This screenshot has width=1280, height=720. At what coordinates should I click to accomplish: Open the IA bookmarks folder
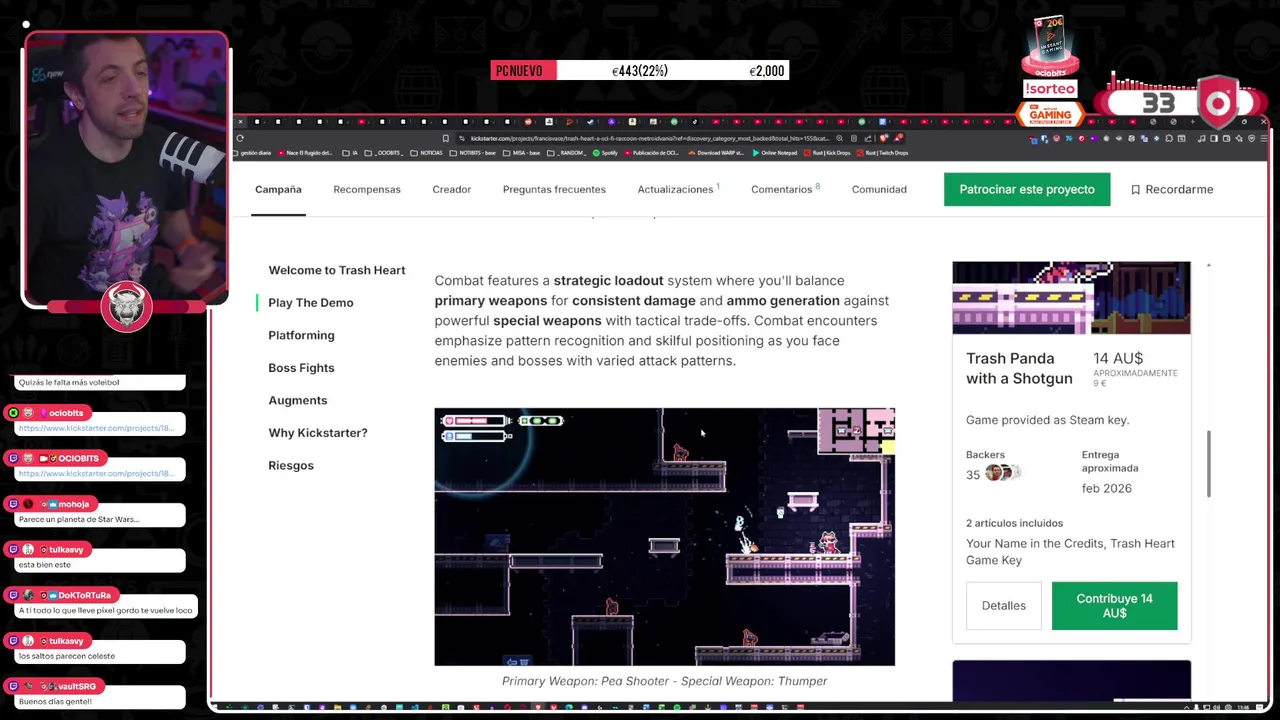tap(350, 153)
